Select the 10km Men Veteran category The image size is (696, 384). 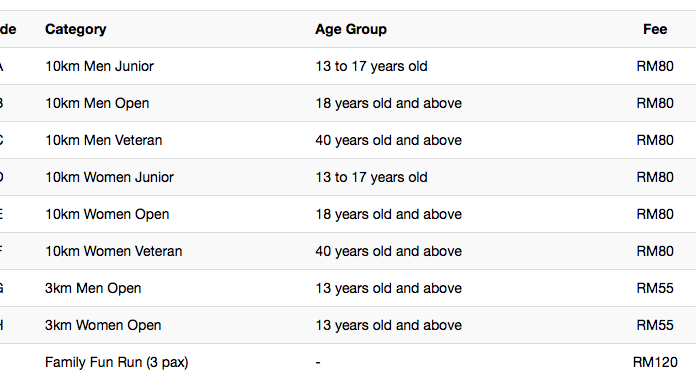click(x=103, y=140)
